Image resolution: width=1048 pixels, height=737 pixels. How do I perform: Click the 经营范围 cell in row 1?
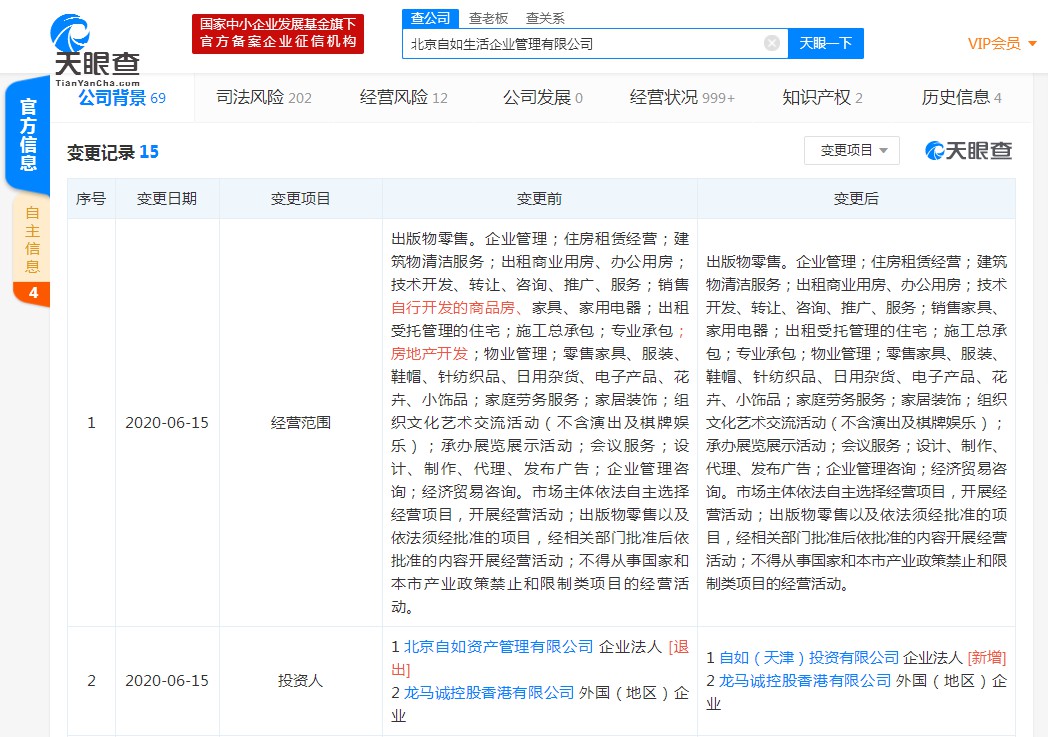pos(301,422)
